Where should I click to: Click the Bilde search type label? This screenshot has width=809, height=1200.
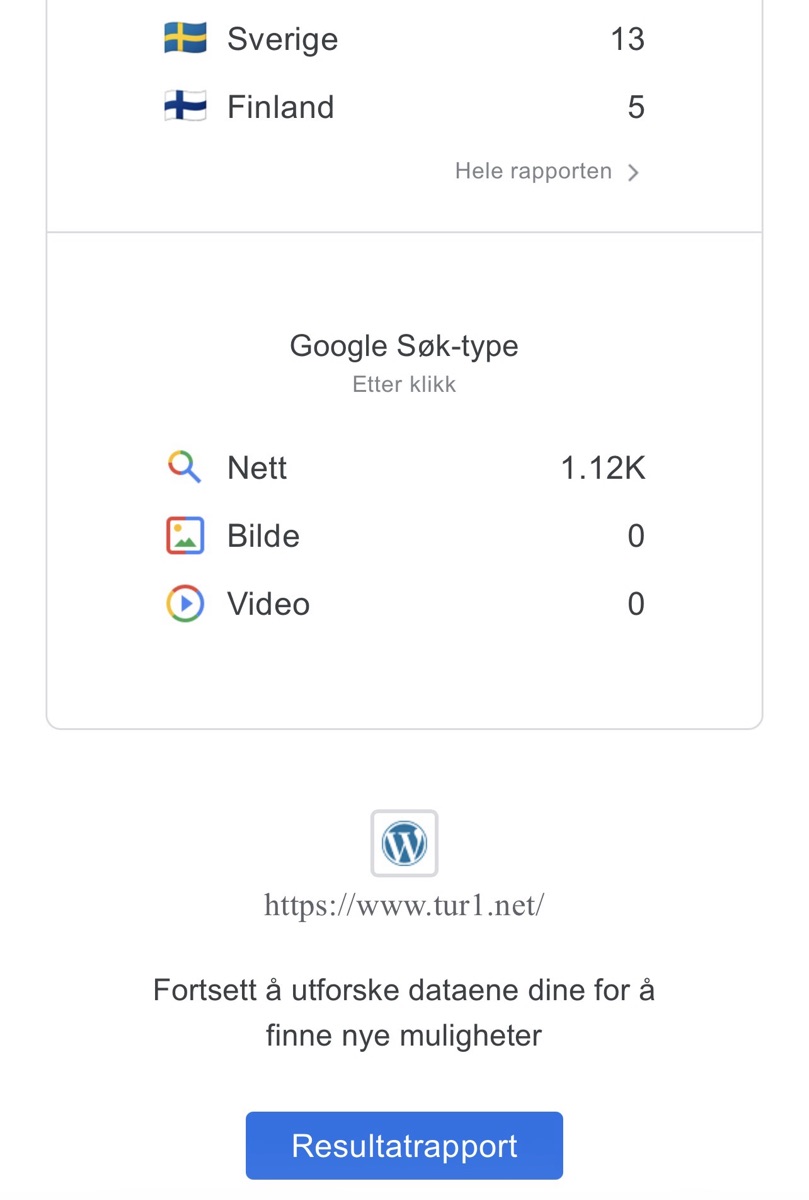pyautogui.click(x=263, y=536)
